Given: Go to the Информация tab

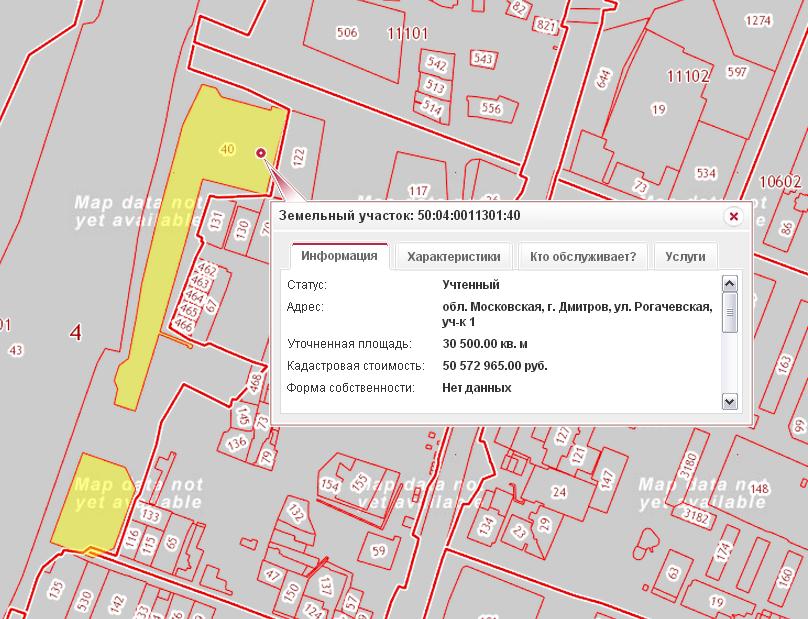Looking at the screenshot, I should pos(339,256).
